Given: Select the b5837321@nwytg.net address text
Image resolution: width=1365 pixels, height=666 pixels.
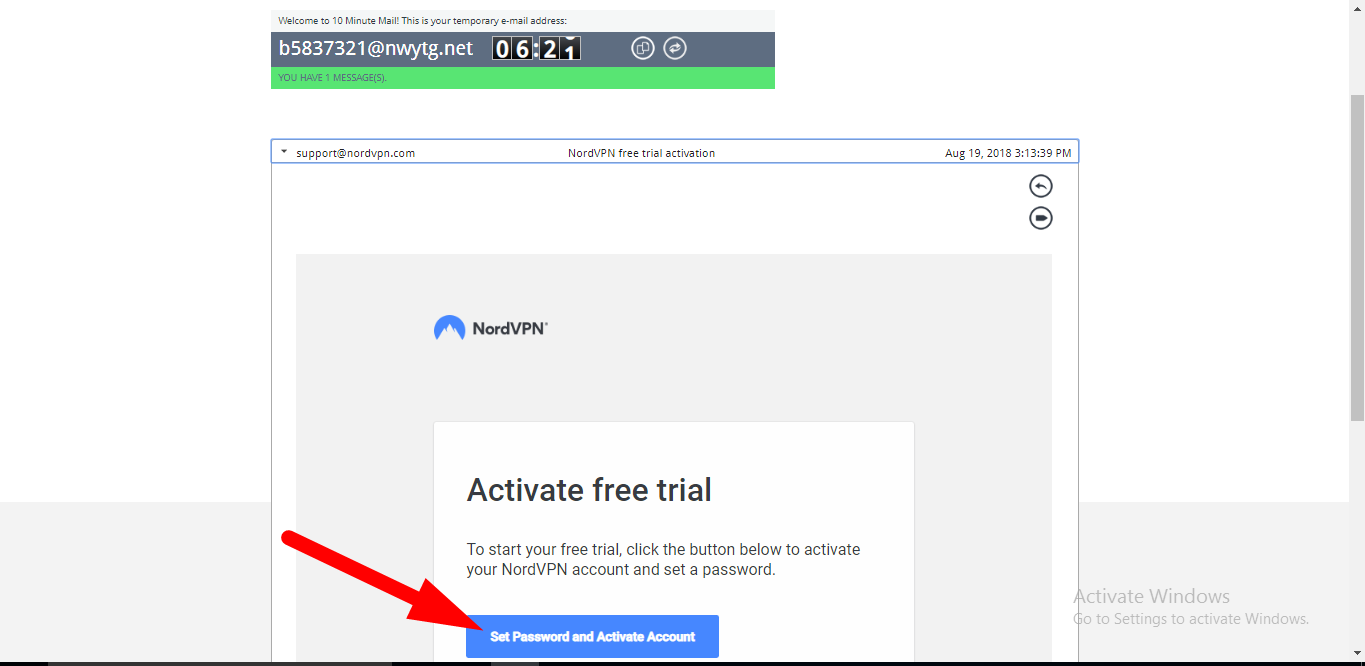Looking at the screenshot, I should click(376, 48).
